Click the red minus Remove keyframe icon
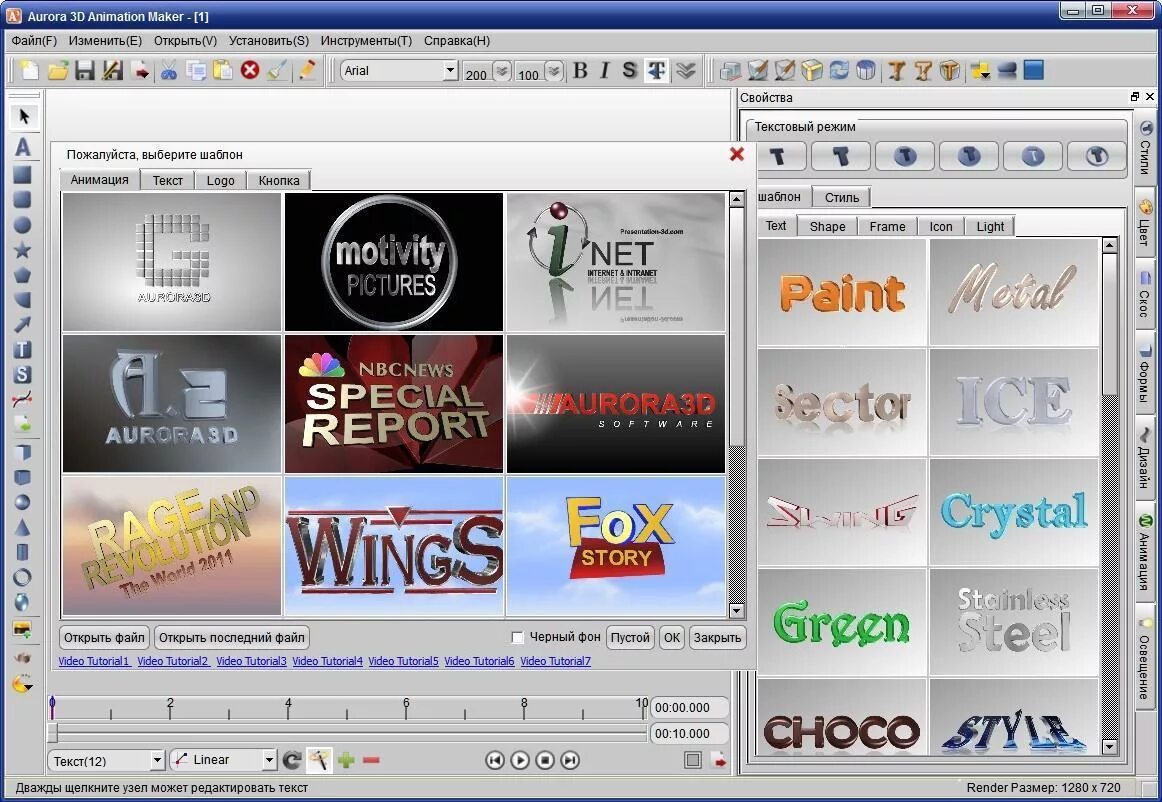The height and width of the screenshot is (802, 1162). (x=371, y=760)
